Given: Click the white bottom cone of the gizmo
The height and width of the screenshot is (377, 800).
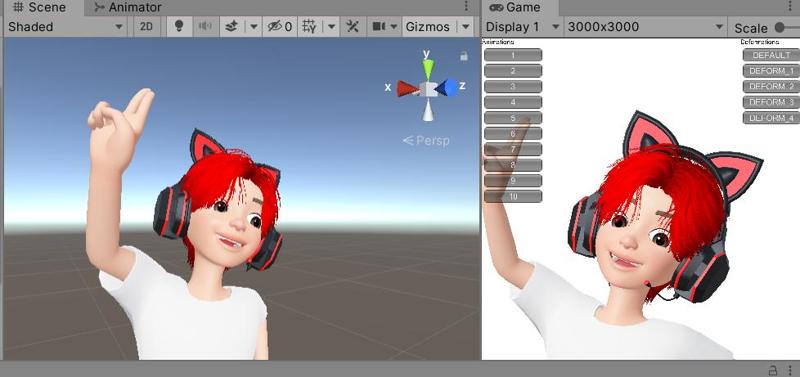Looking at the screenshot, I should coord(428,111).
